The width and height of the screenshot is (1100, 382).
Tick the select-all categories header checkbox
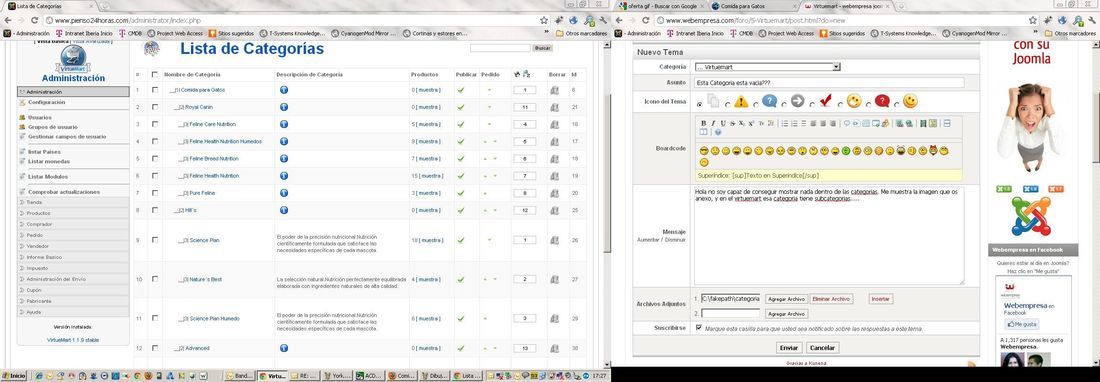[154, 74]
